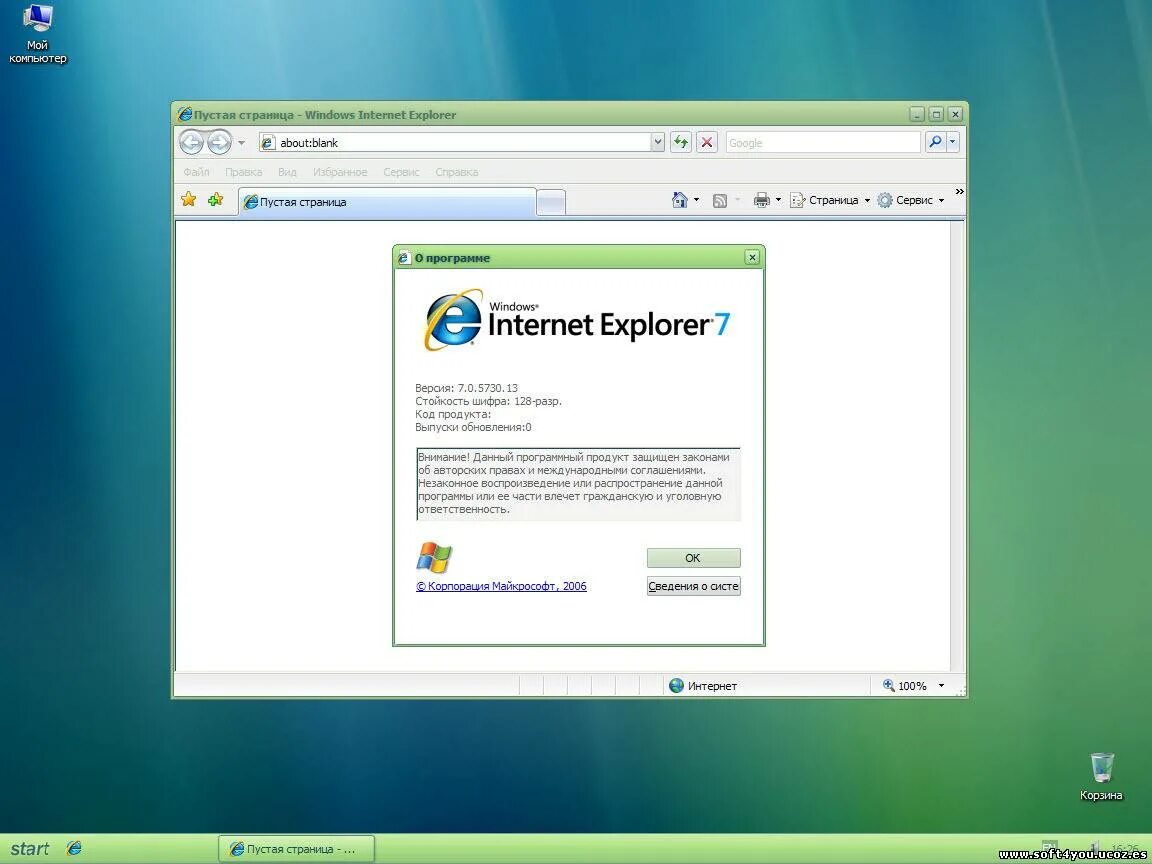Open the Избранное menu
The image size is (1152, 864).
tap(340, 171)
